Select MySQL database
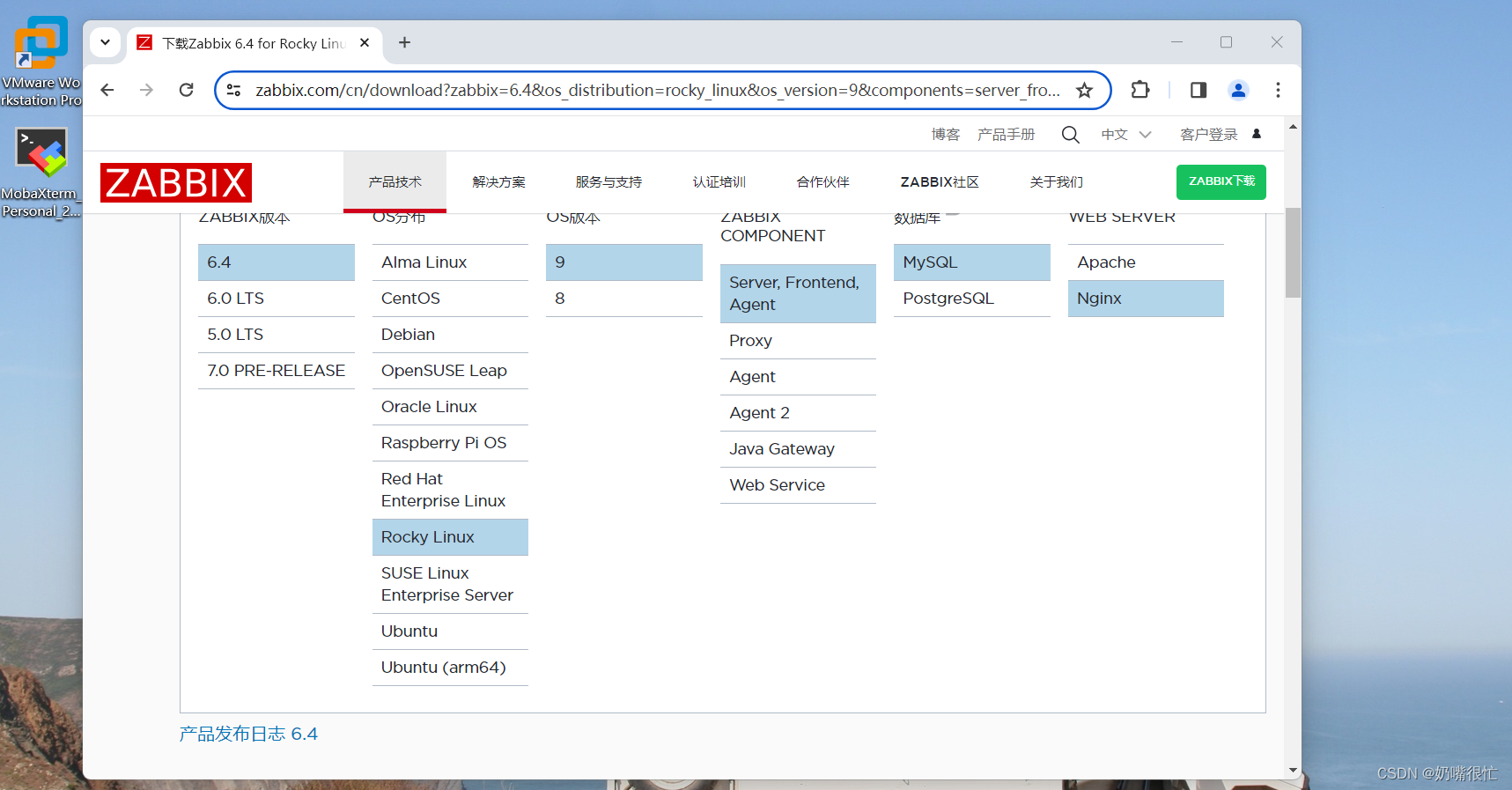 (x=972, y=262)
